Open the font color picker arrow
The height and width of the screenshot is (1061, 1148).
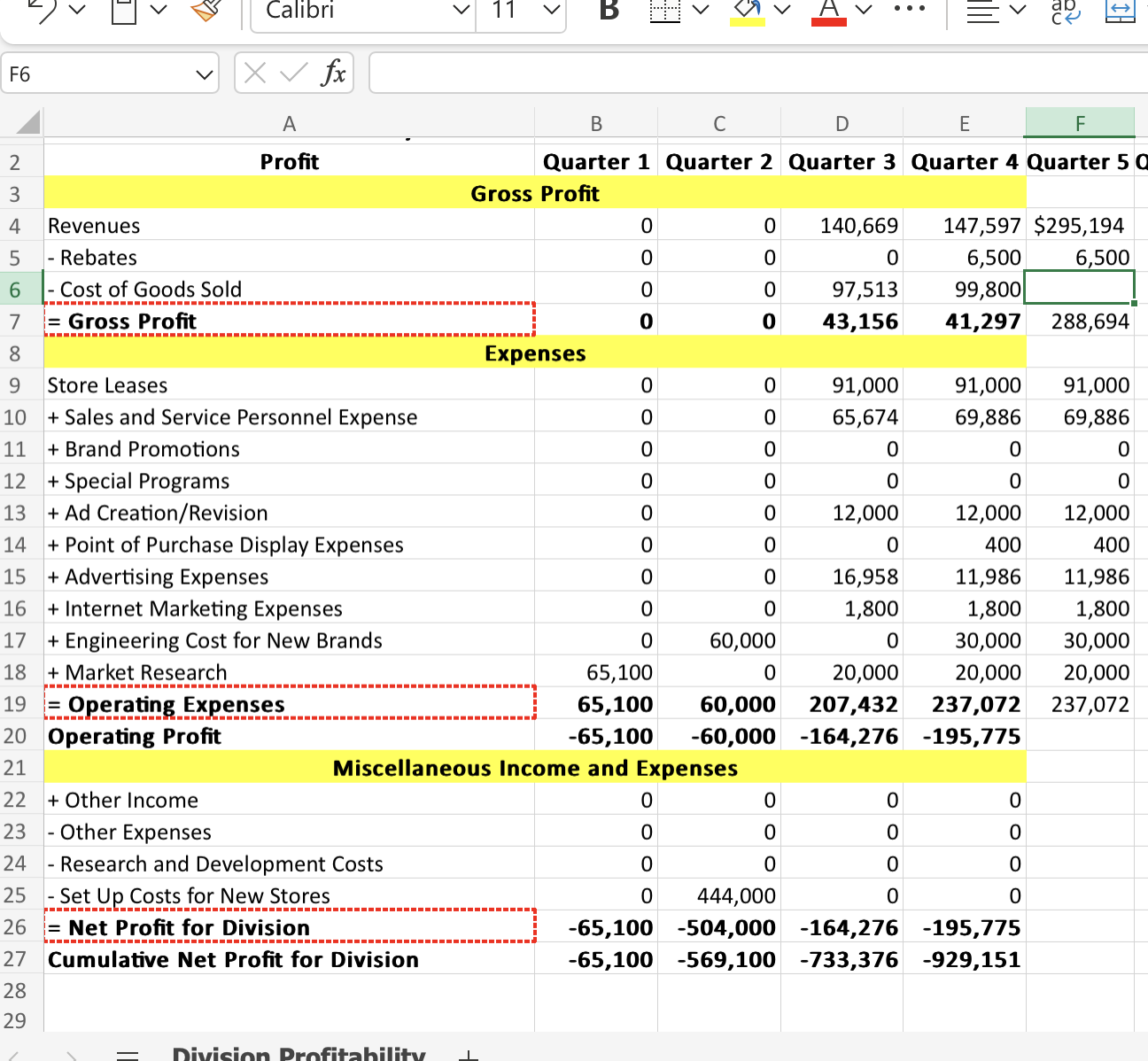pos(863,11)
